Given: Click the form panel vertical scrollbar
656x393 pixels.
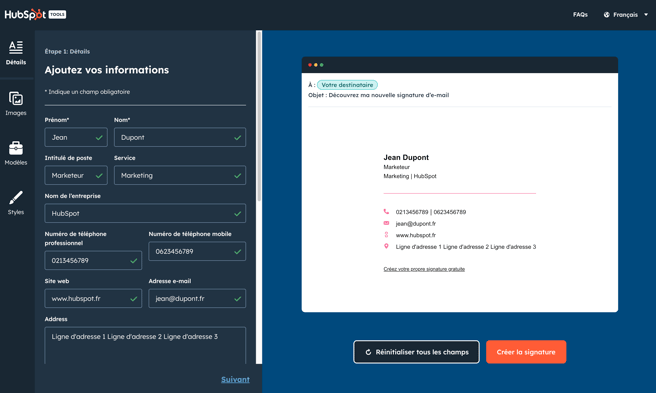Looking at the screenshot, I should tap(259, 116).
